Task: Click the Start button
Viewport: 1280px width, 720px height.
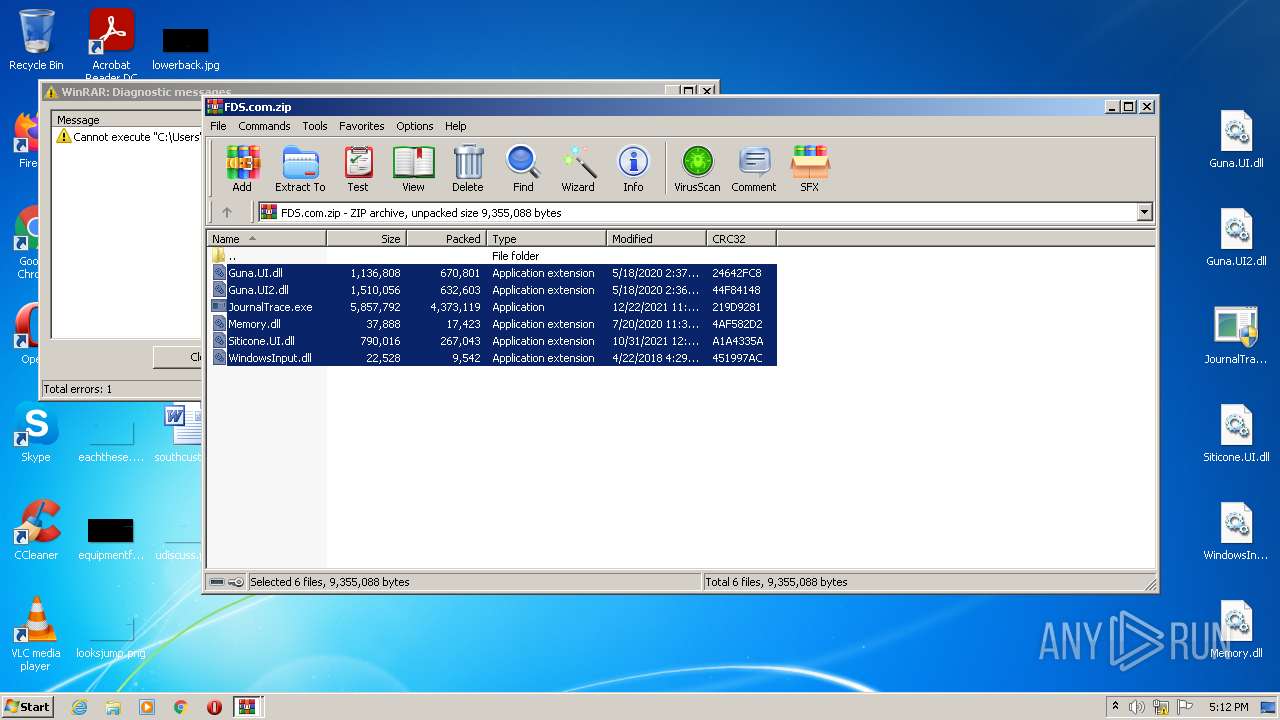Action: click(x=28, y=706)
